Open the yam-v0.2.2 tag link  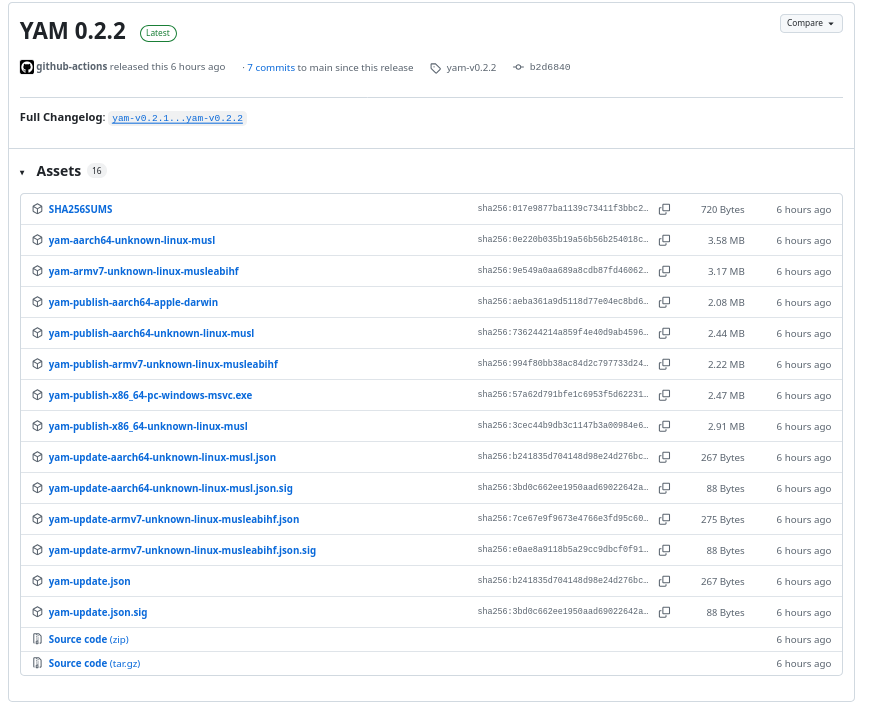[471, 67]
